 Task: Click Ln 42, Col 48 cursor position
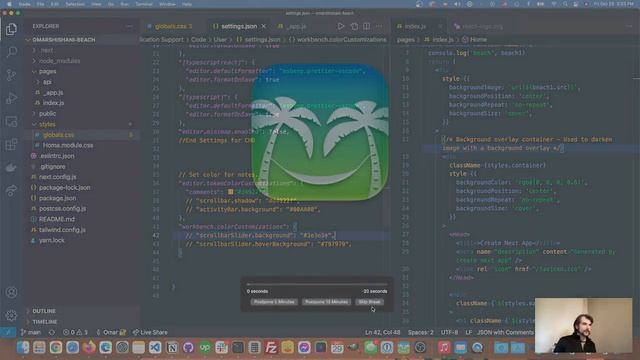coord(382,332)
